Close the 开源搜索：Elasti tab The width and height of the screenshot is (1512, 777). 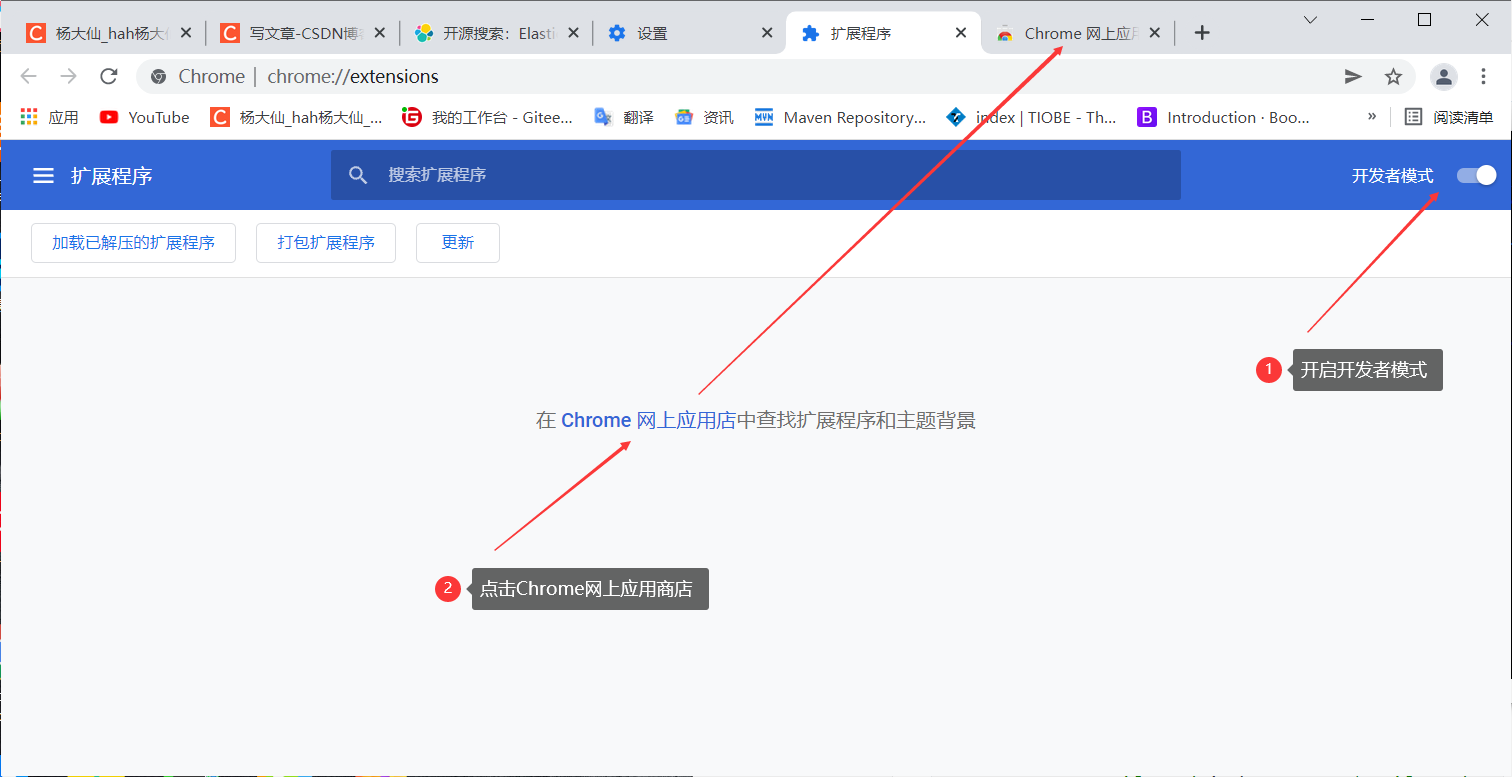point(573,33)
